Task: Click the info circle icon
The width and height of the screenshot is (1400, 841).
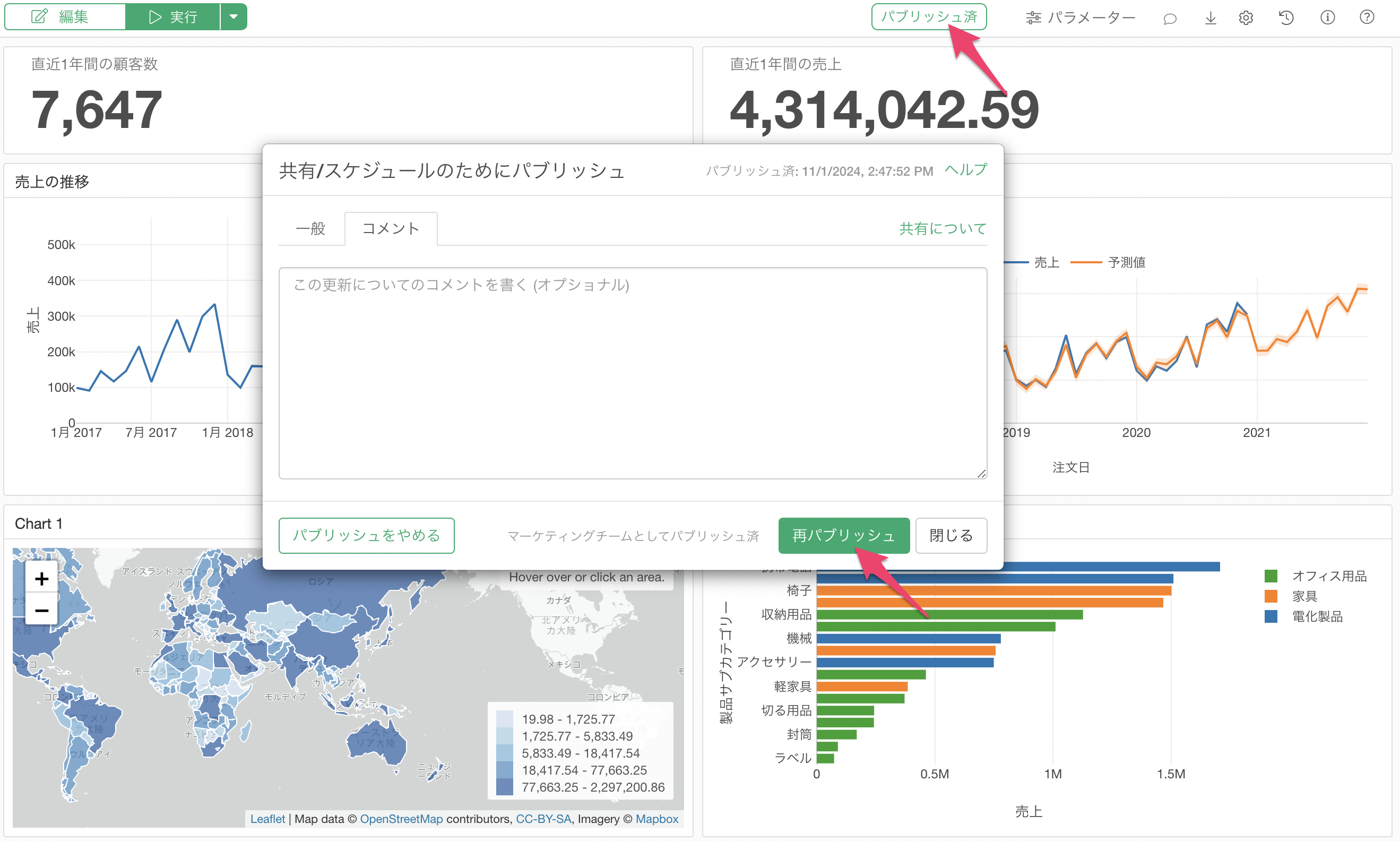Action: tap(1327, 18)
